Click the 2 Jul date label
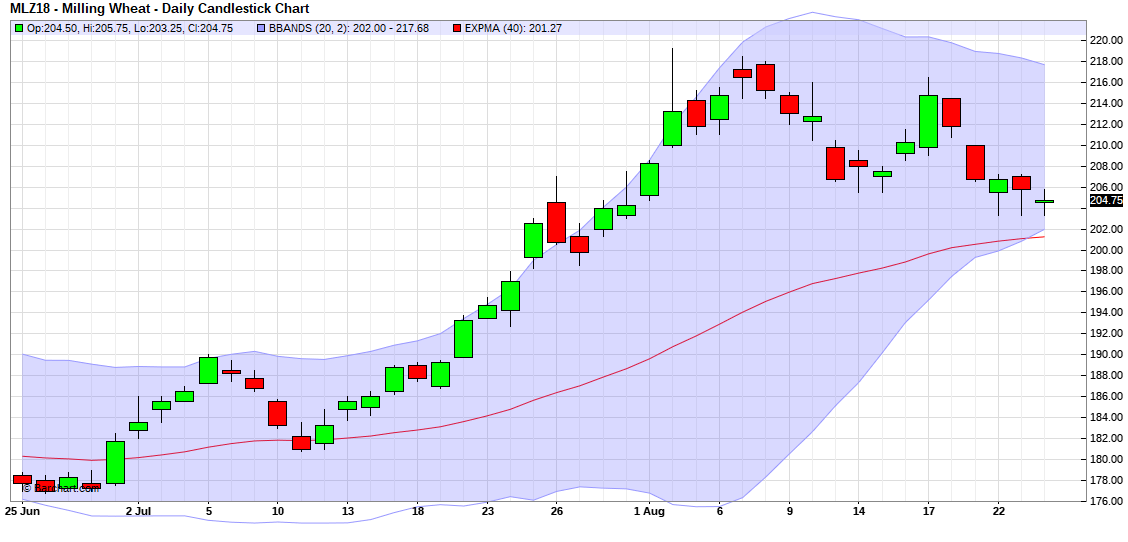 137,511
